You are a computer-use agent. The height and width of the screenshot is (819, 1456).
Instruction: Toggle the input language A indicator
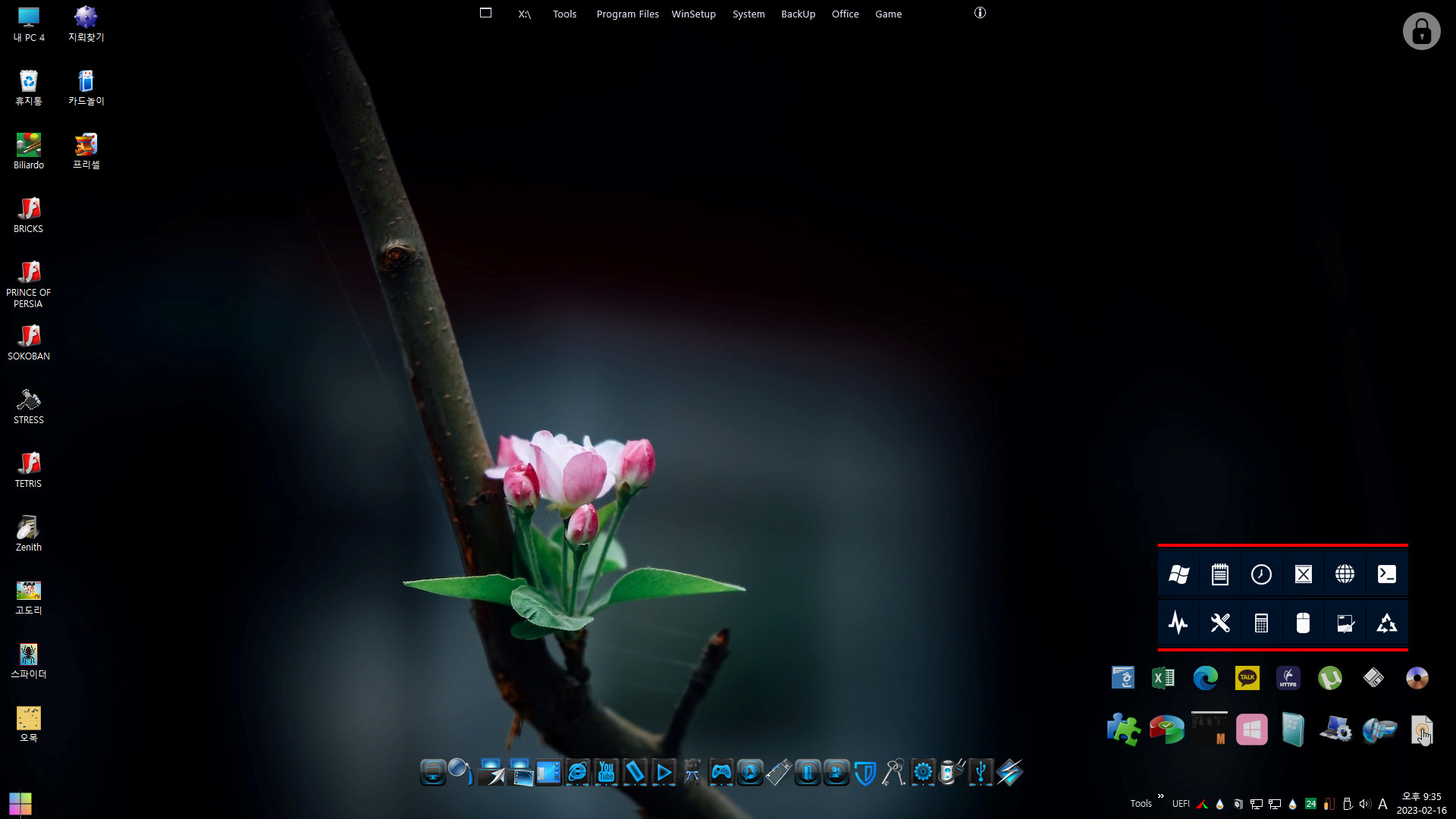[x=1382, y=804]
